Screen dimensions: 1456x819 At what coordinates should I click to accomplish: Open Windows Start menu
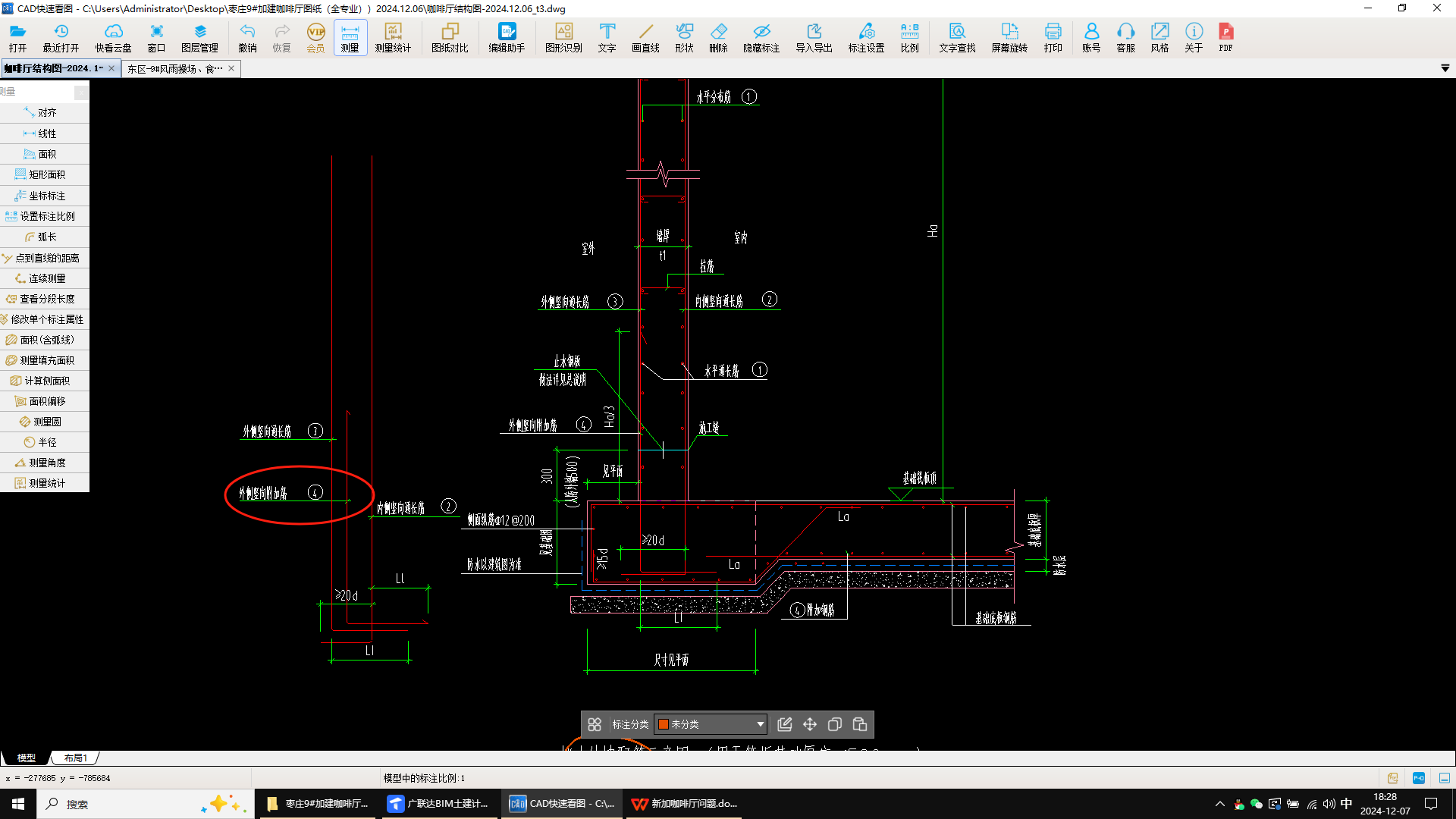(18, 804)
